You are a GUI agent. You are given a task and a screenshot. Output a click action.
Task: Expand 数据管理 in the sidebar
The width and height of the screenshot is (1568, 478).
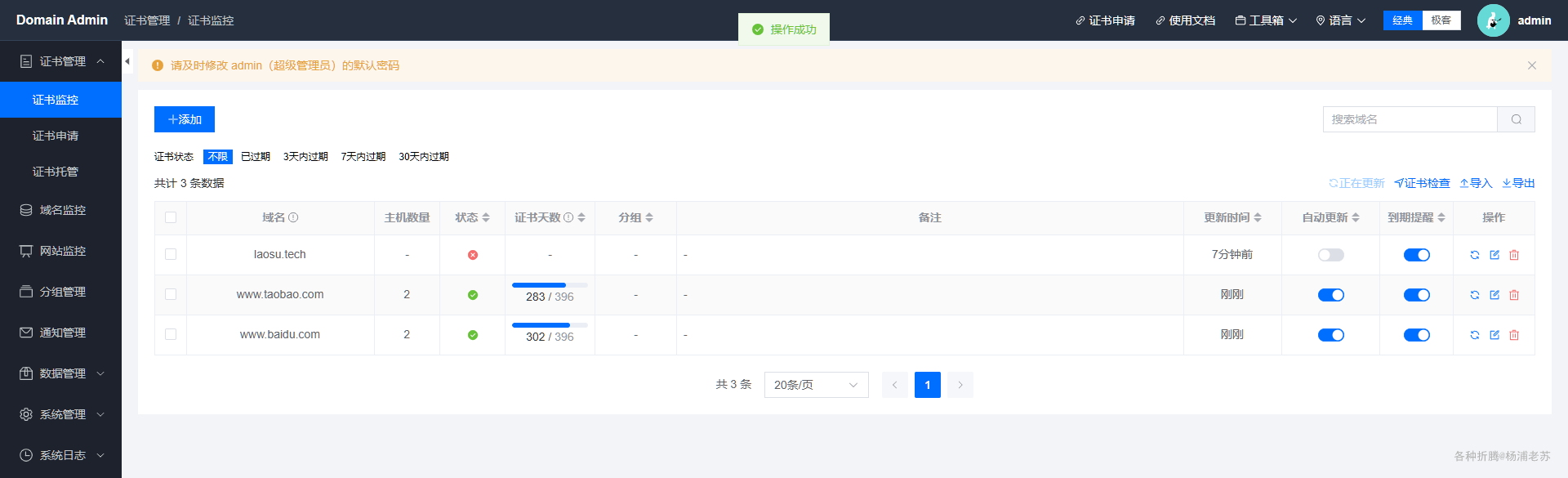pyautogui.click(x=61, y=373)
